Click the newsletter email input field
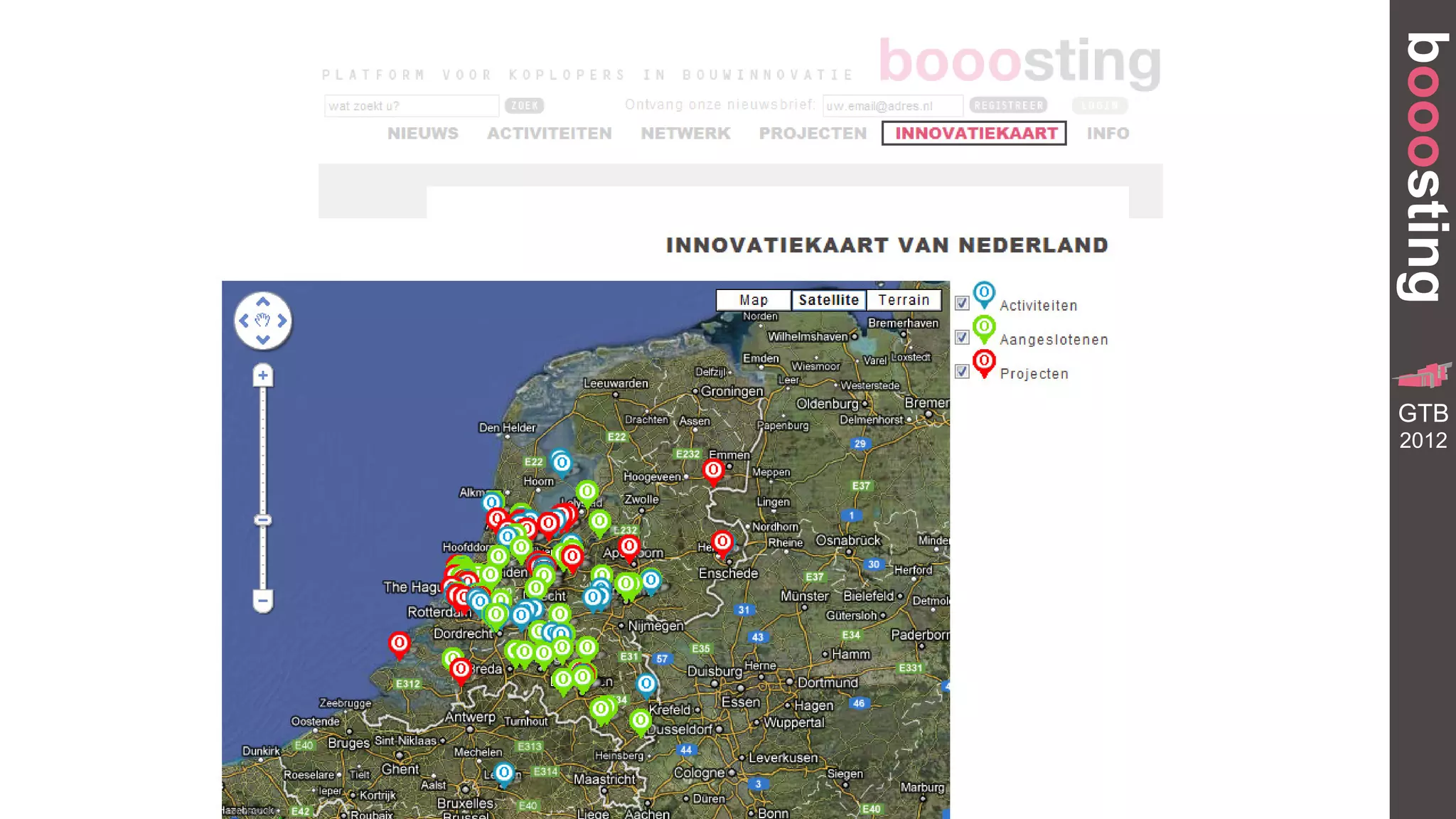Image resolution: width=1456 pixels, height=819 pixels. (893, 106)
